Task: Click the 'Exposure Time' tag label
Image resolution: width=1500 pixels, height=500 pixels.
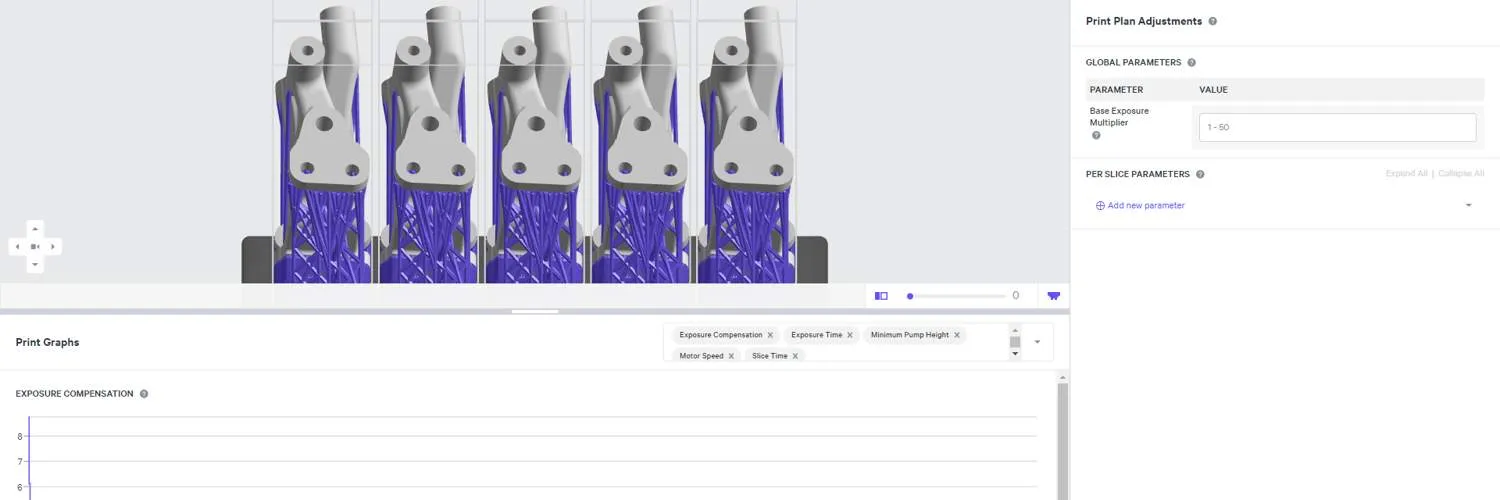Action: 817,335
